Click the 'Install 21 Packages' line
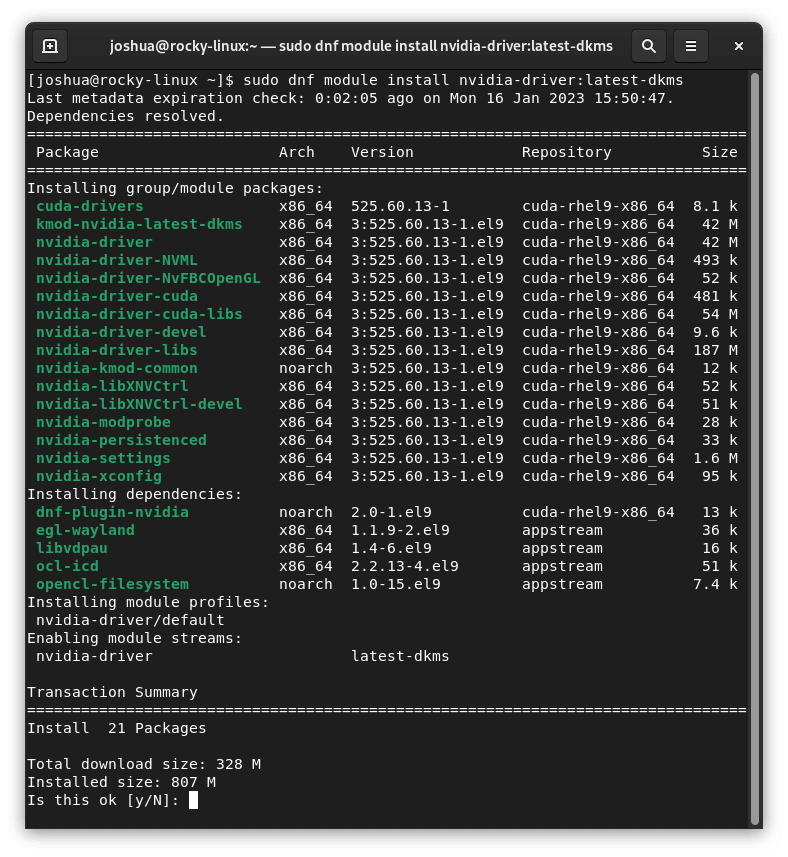This screenshot has height=857, width=788. [117, 728]
